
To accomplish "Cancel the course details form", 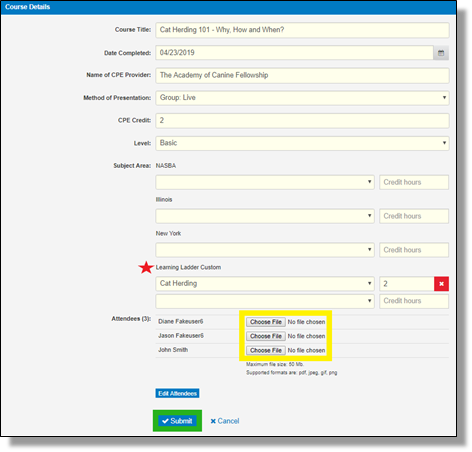I will pyautogui.click(x=225, y=421).
